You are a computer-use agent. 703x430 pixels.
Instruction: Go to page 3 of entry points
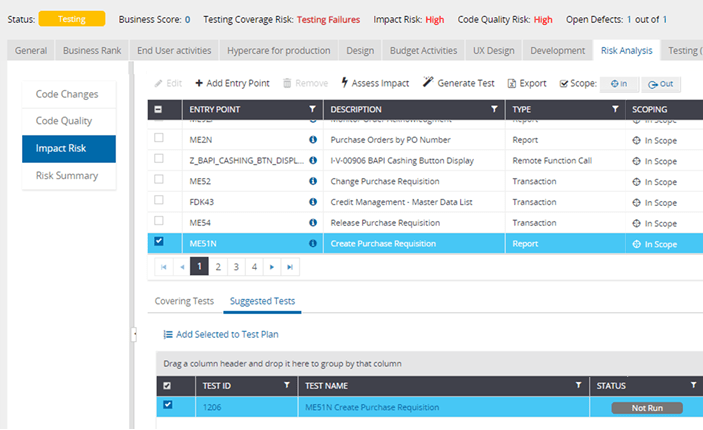(236, 267)
